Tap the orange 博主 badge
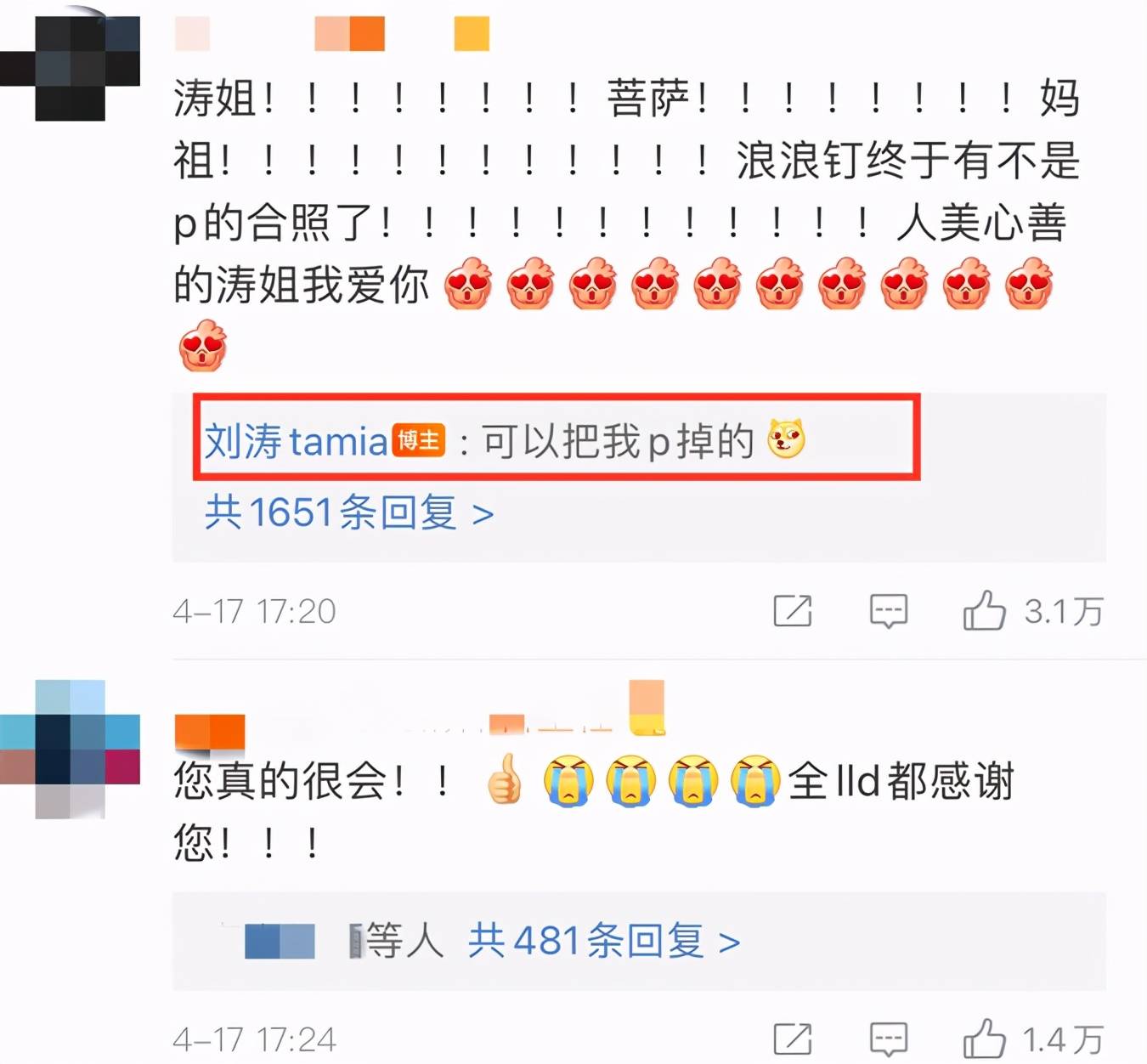Image resolution: width=1147 pixels, height=1064 pixels. coord(418,440)
